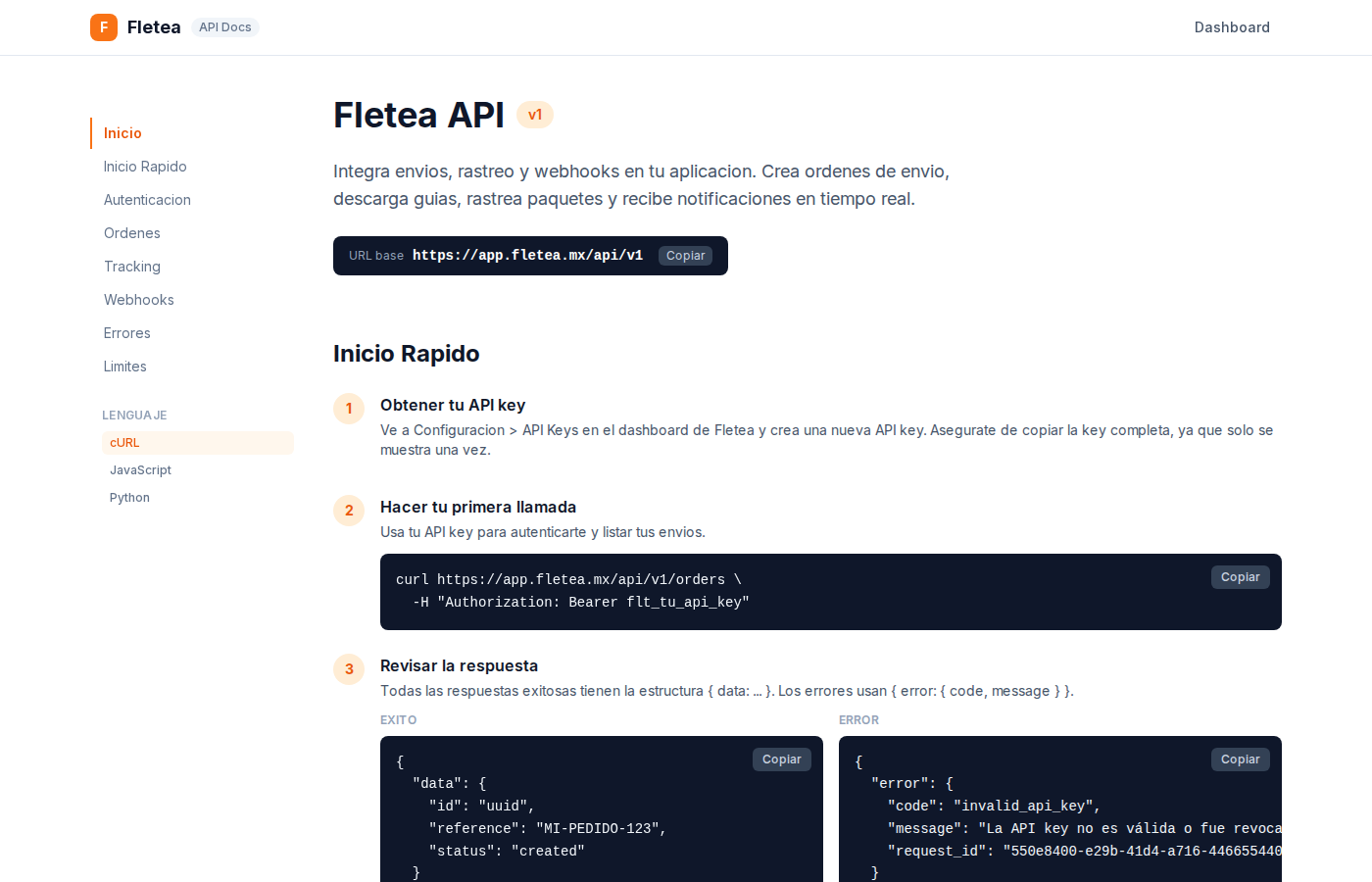Screen dimensions: 1372x882
Task: Open the Errores section in sidebar
Action: (x=126, y=332)
